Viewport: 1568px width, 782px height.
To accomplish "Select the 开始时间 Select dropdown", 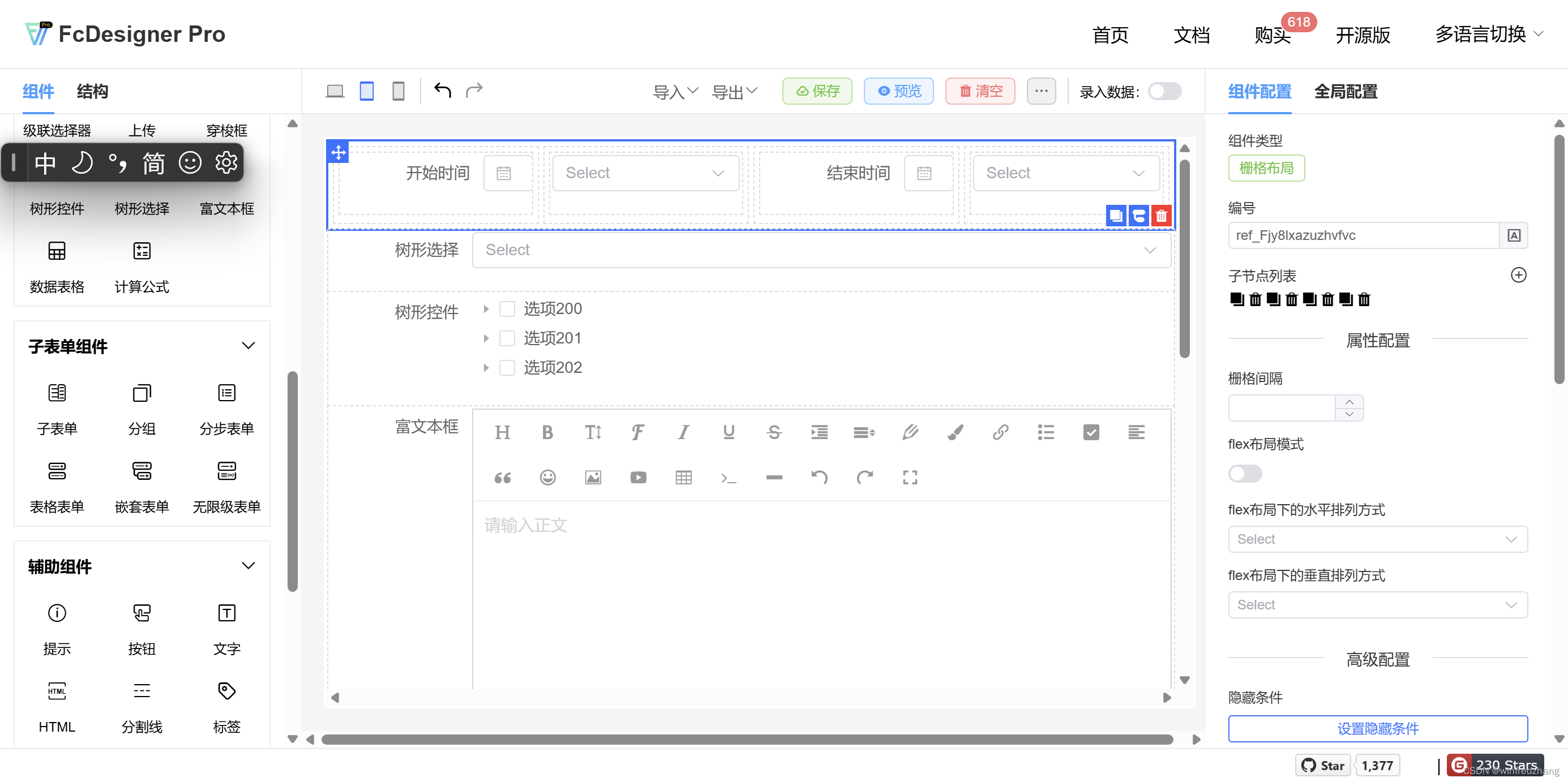I will pyautogui.click(x=645, y=173).
